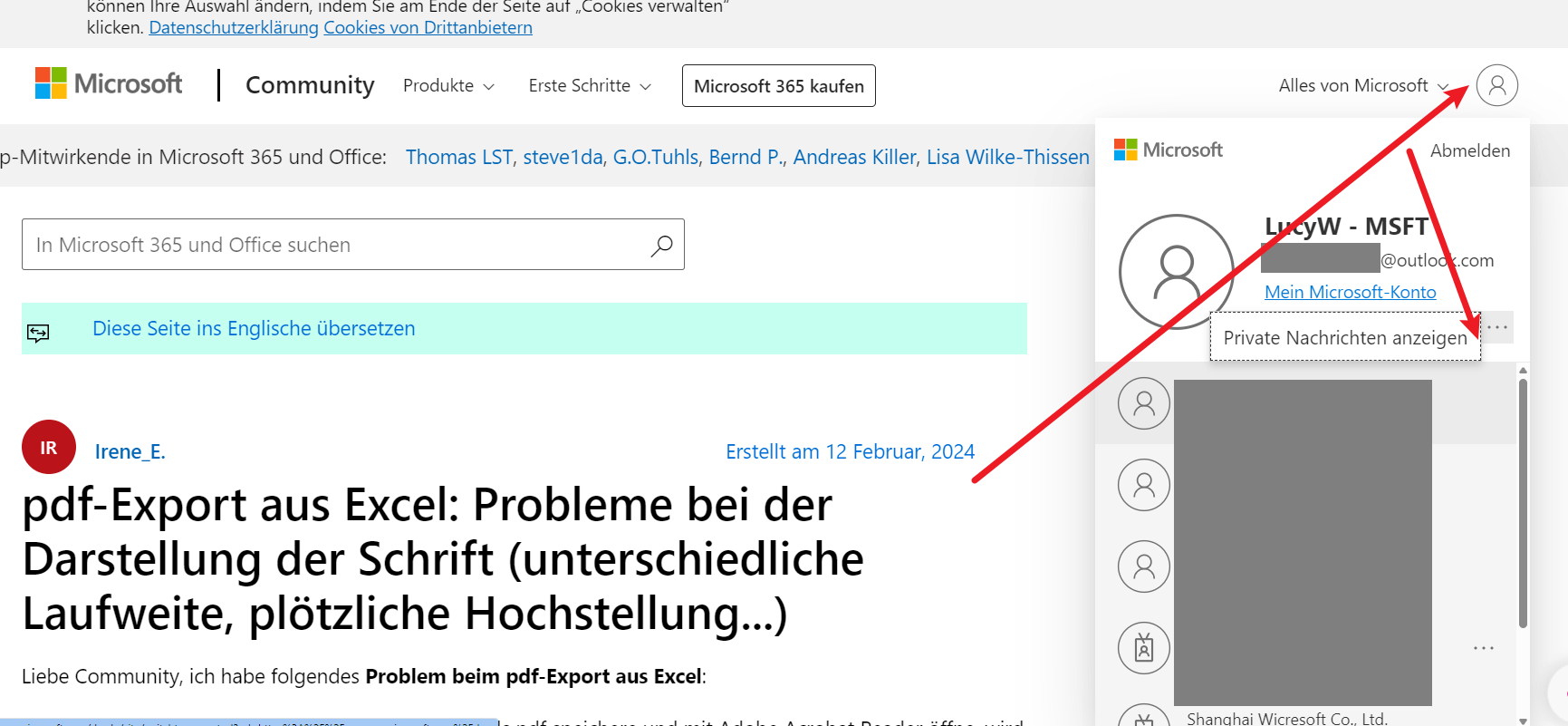Click the large profile picture in account panel
Image resolution: width=1568 pixels, height=726 pixels.
click(1177, 272)
